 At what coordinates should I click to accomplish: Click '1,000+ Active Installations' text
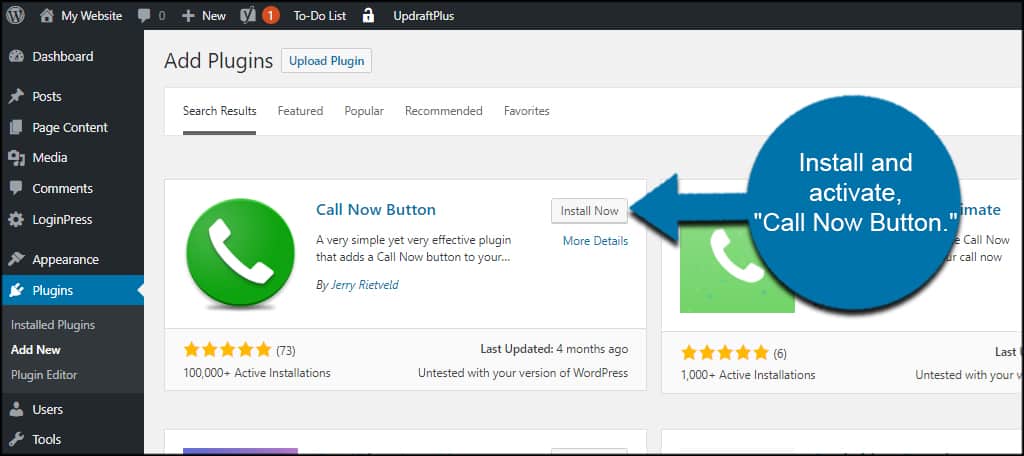coord(748,375)
